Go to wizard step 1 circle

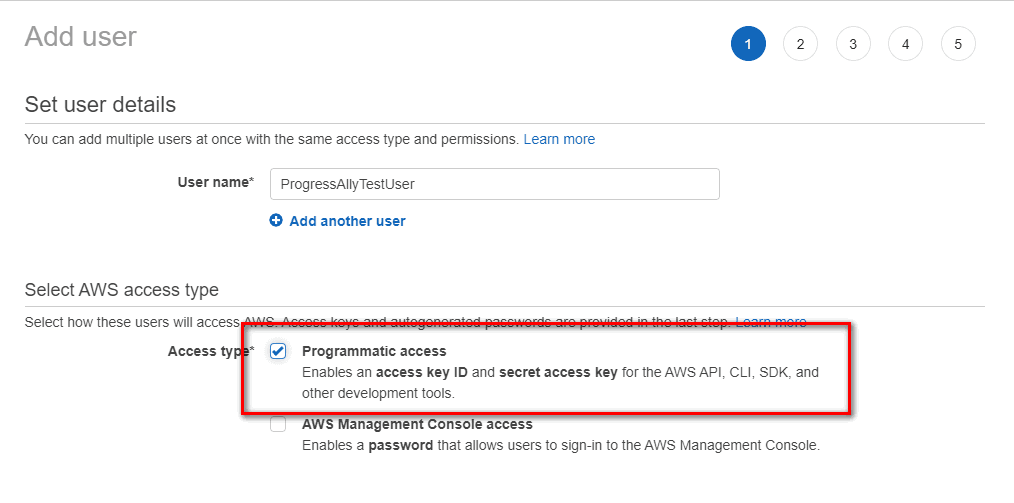tap(748, 44)
